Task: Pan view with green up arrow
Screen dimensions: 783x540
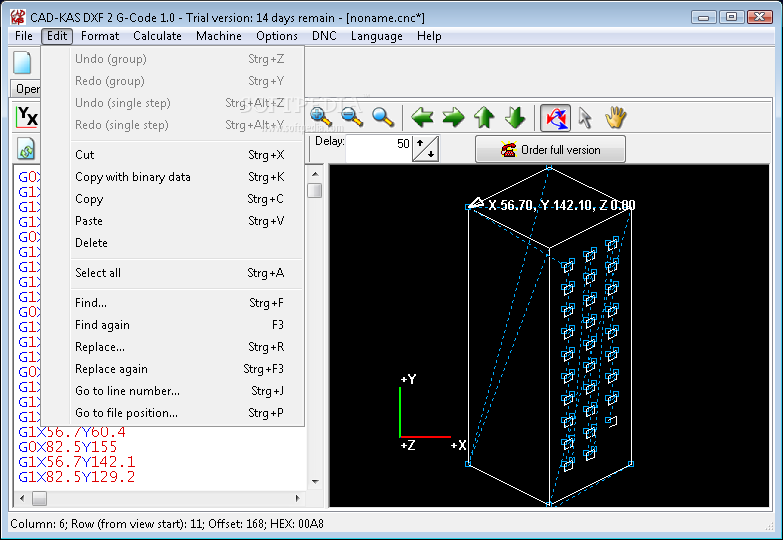Action: (484, 117)
